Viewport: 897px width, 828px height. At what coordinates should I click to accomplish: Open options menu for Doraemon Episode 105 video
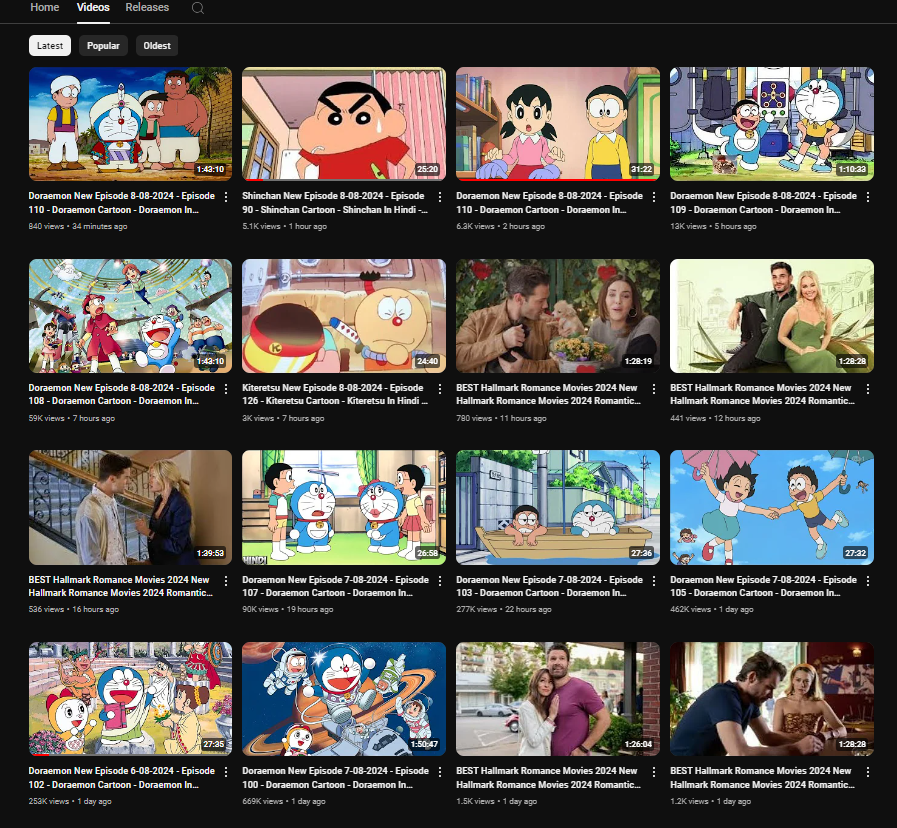click(x=868, y=581)
